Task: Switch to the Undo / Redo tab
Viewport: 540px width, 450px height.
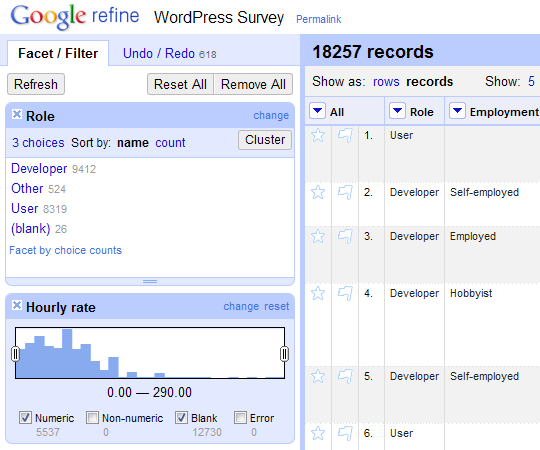Action: point(169,54)
